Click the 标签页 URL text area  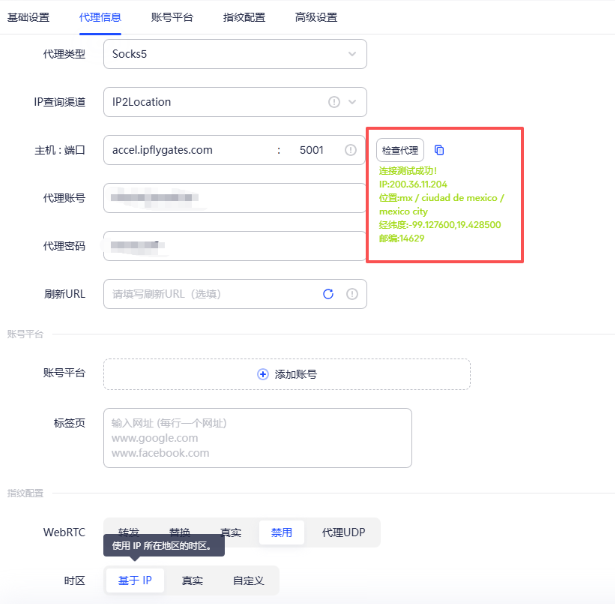point(257,438)
